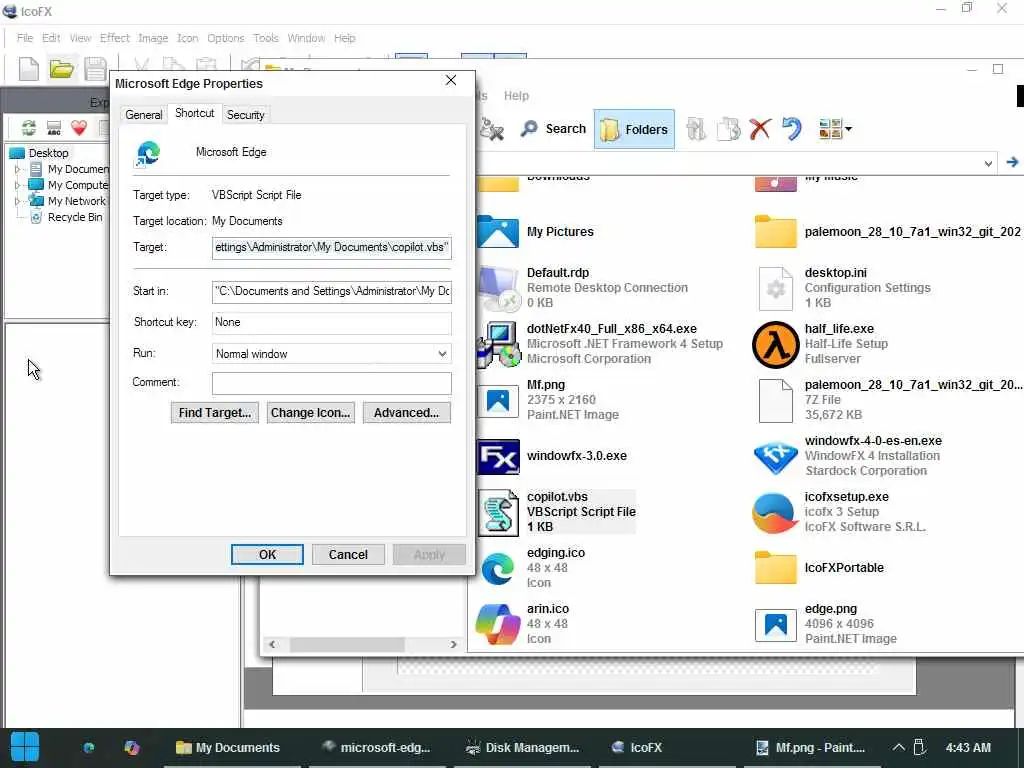Switch to the General tab in Properties
The image size is (1024, 768).
144,115
